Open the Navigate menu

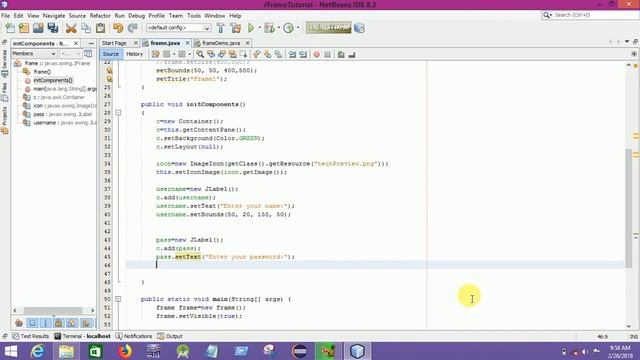(x=54, y=16)
